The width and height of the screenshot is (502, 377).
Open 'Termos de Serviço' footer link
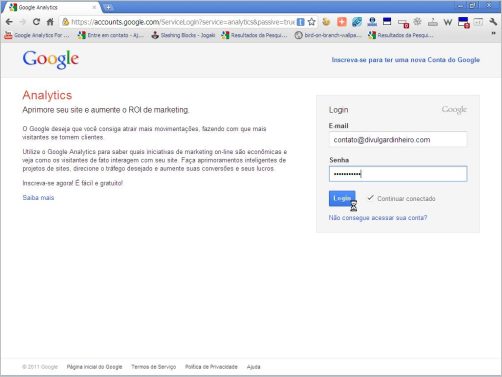point(154,367)
